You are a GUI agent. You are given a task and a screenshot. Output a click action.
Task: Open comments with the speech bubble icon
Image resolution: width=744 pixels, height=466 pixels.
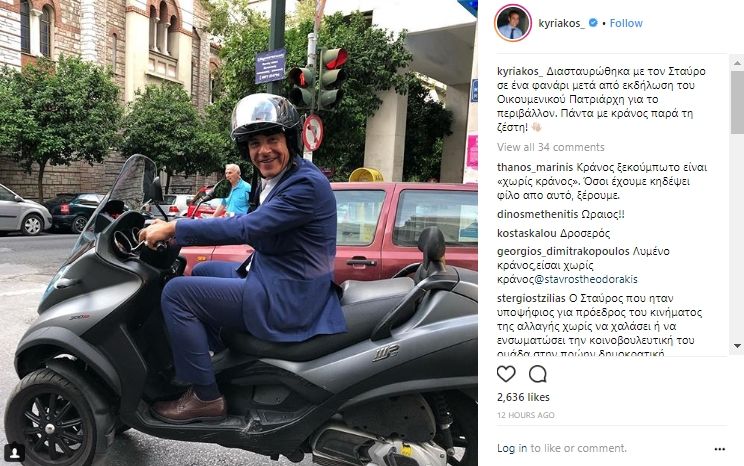click(538, 374)
